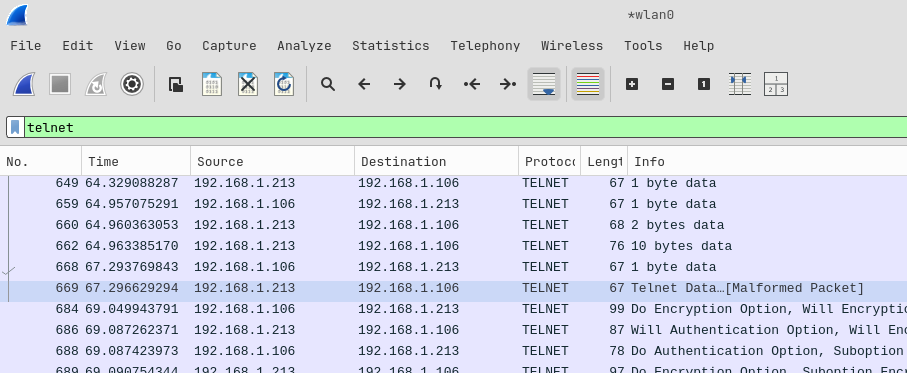Sort by the Time column header
Viewport: 907px width, 373px height.
[136, 162]
